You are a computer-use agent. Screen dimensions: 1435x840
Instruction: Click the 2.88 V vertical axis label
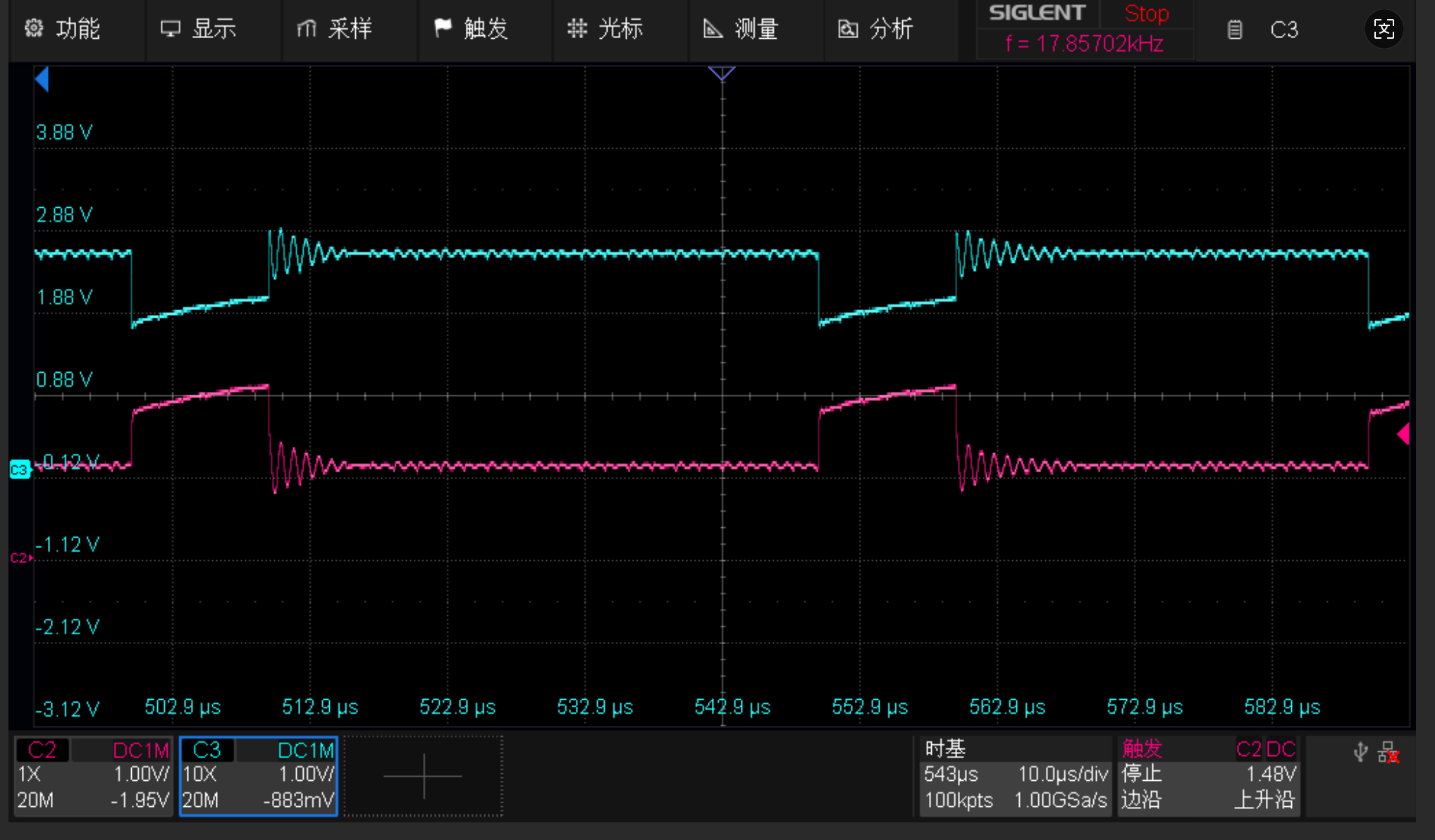click(x=64, y=215)
